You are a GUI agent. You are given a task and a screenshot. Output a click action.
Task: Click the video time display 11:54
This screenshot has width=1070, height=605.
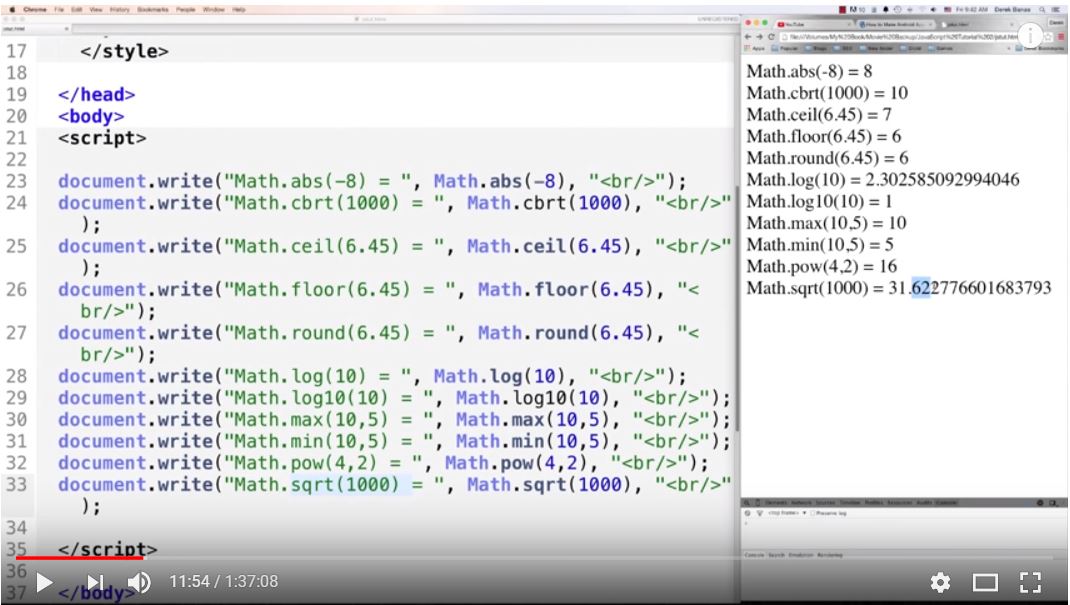(189, 582)
